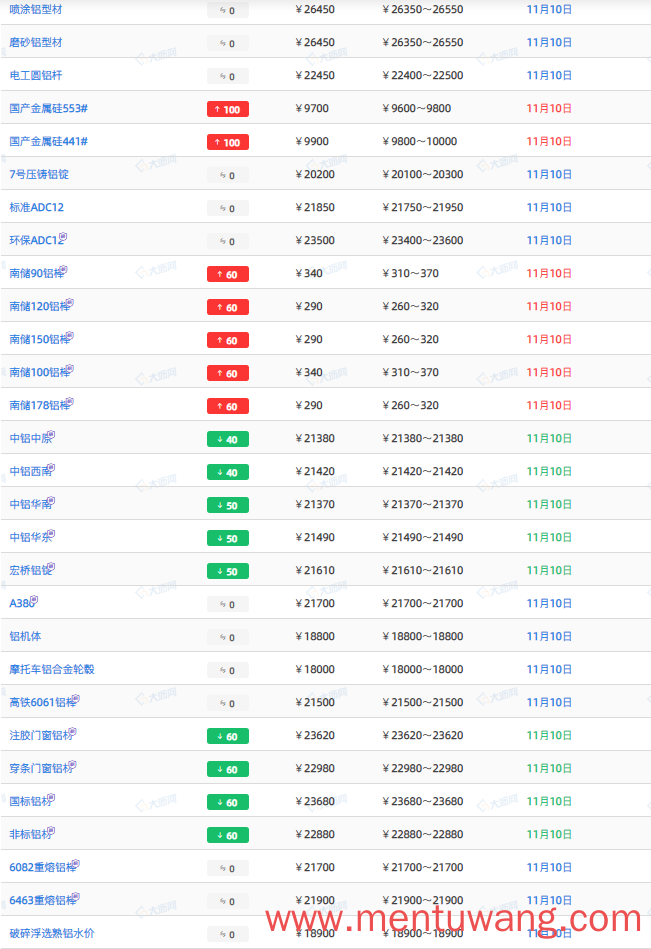Click the price range ¥20100~20300

[x=423, y=174]
